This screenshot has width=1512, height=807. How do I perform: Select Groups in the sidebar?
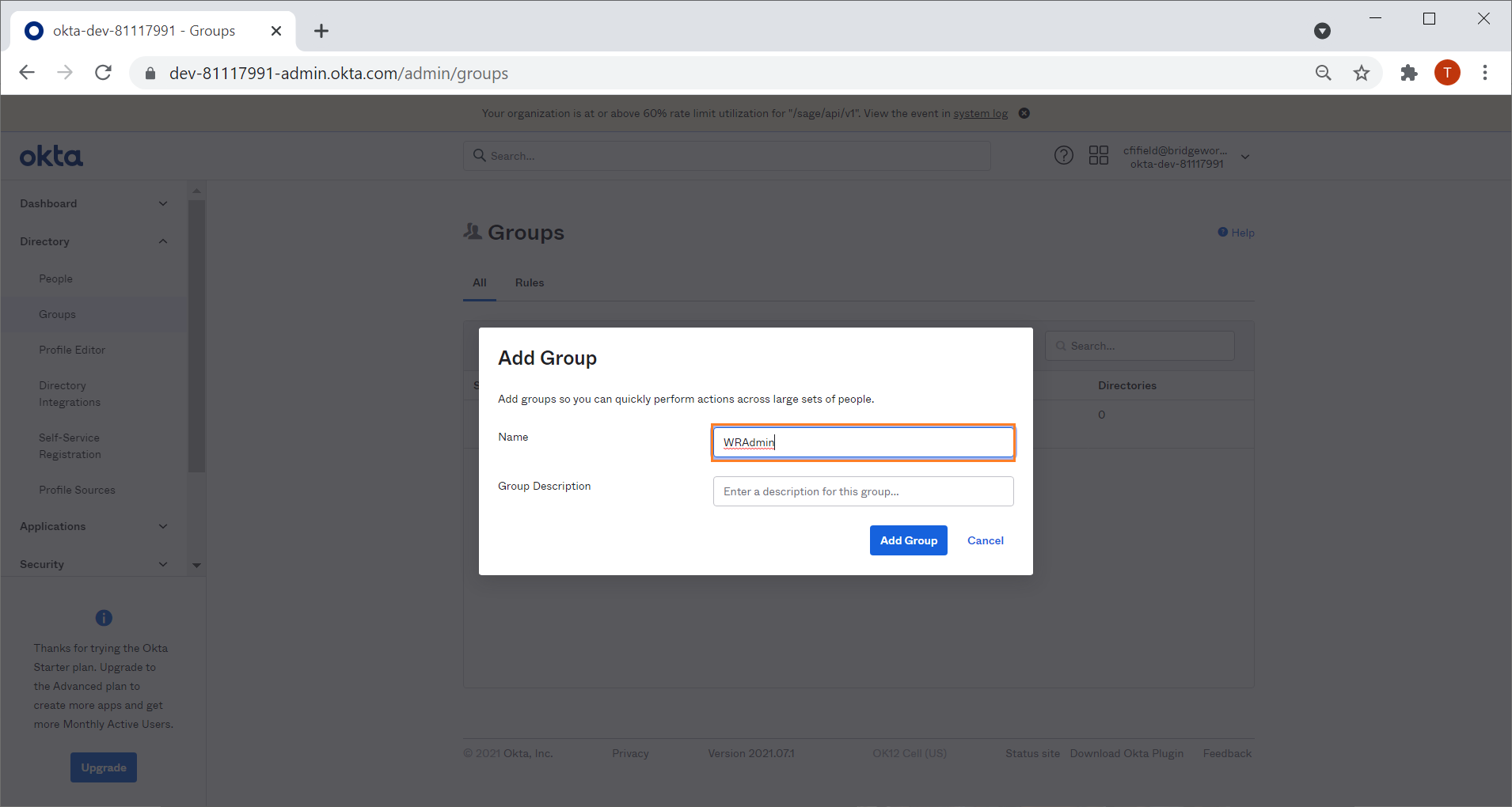57,314
